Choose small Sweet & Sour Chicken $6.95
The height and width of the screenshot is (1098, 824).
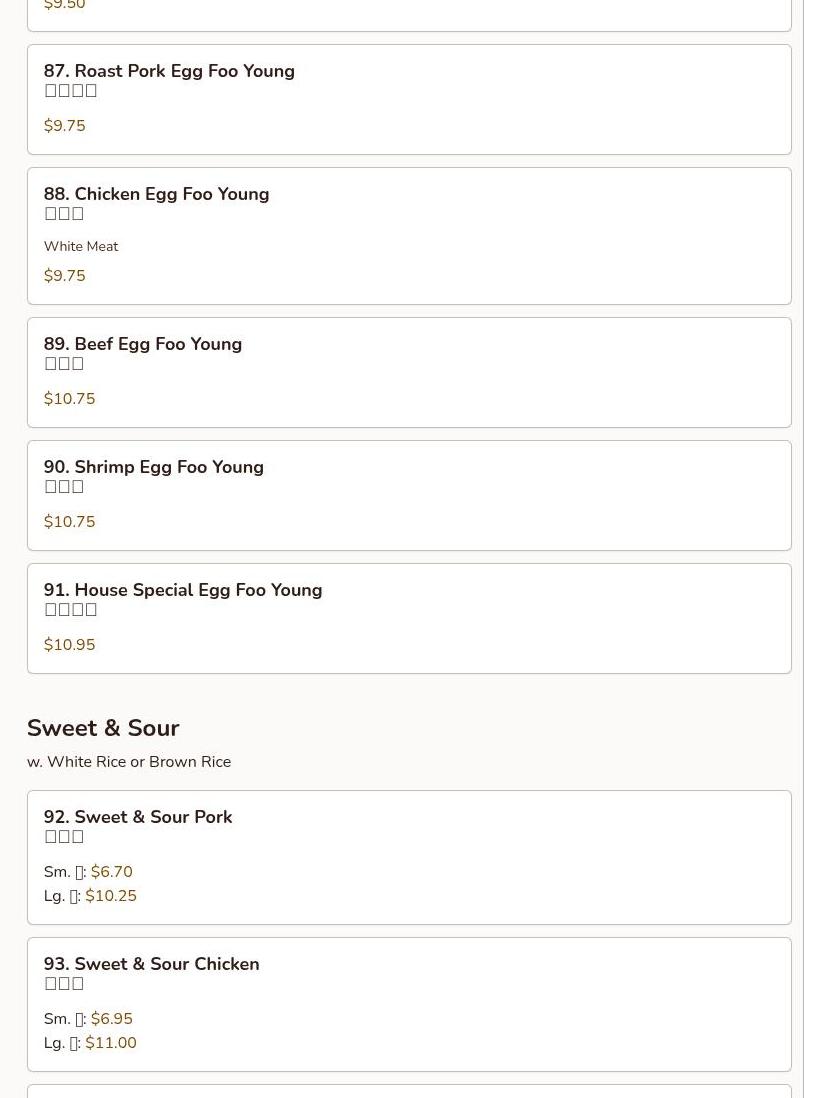point(111,1019)
